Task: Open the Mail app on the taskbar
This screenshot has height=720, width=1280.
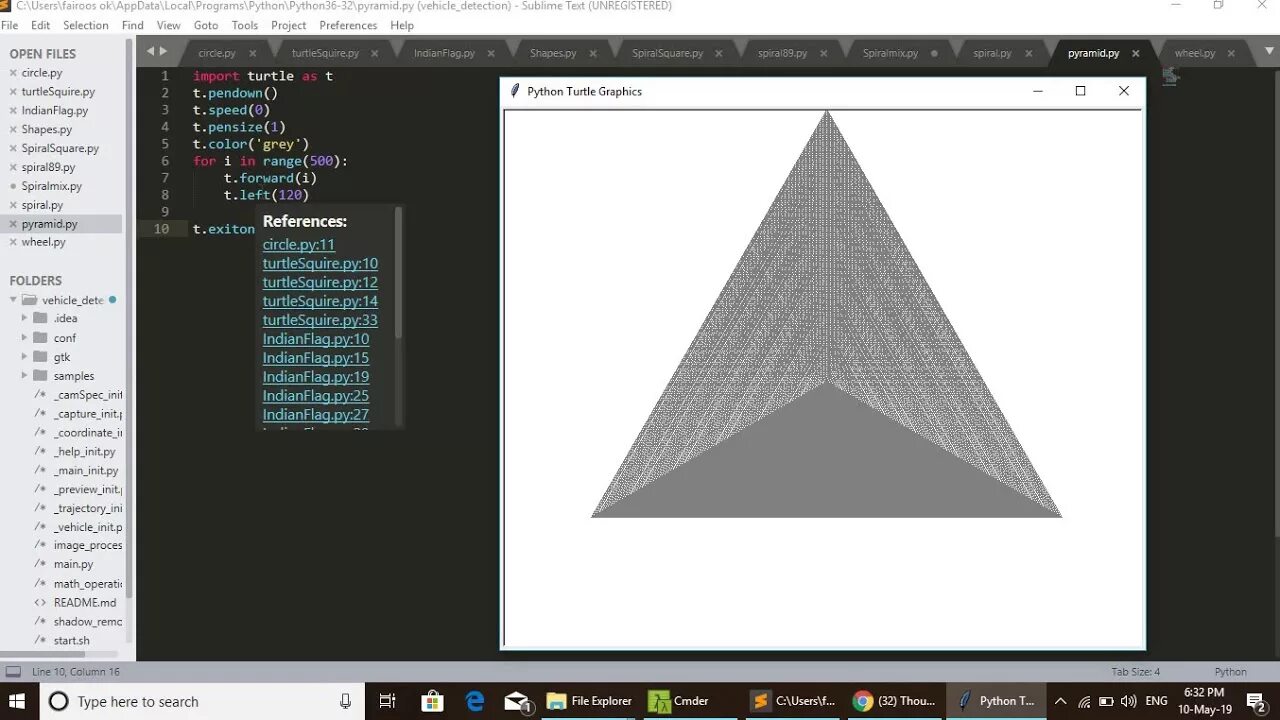Action: coord(518,701)
